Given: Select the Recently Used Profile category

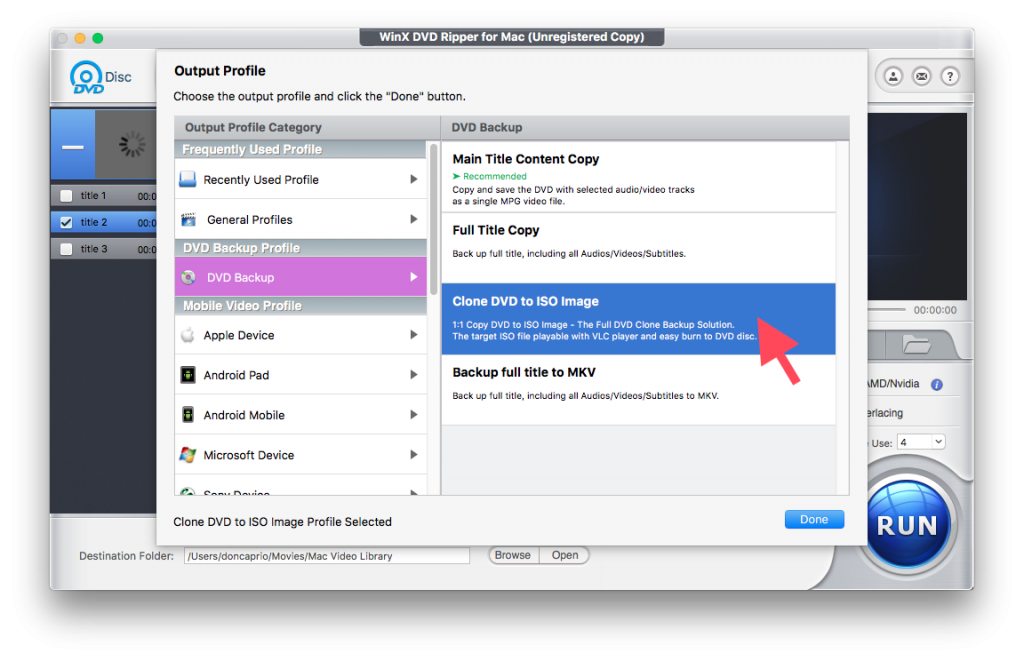Looking at the screenshot, I should point(300,179).
